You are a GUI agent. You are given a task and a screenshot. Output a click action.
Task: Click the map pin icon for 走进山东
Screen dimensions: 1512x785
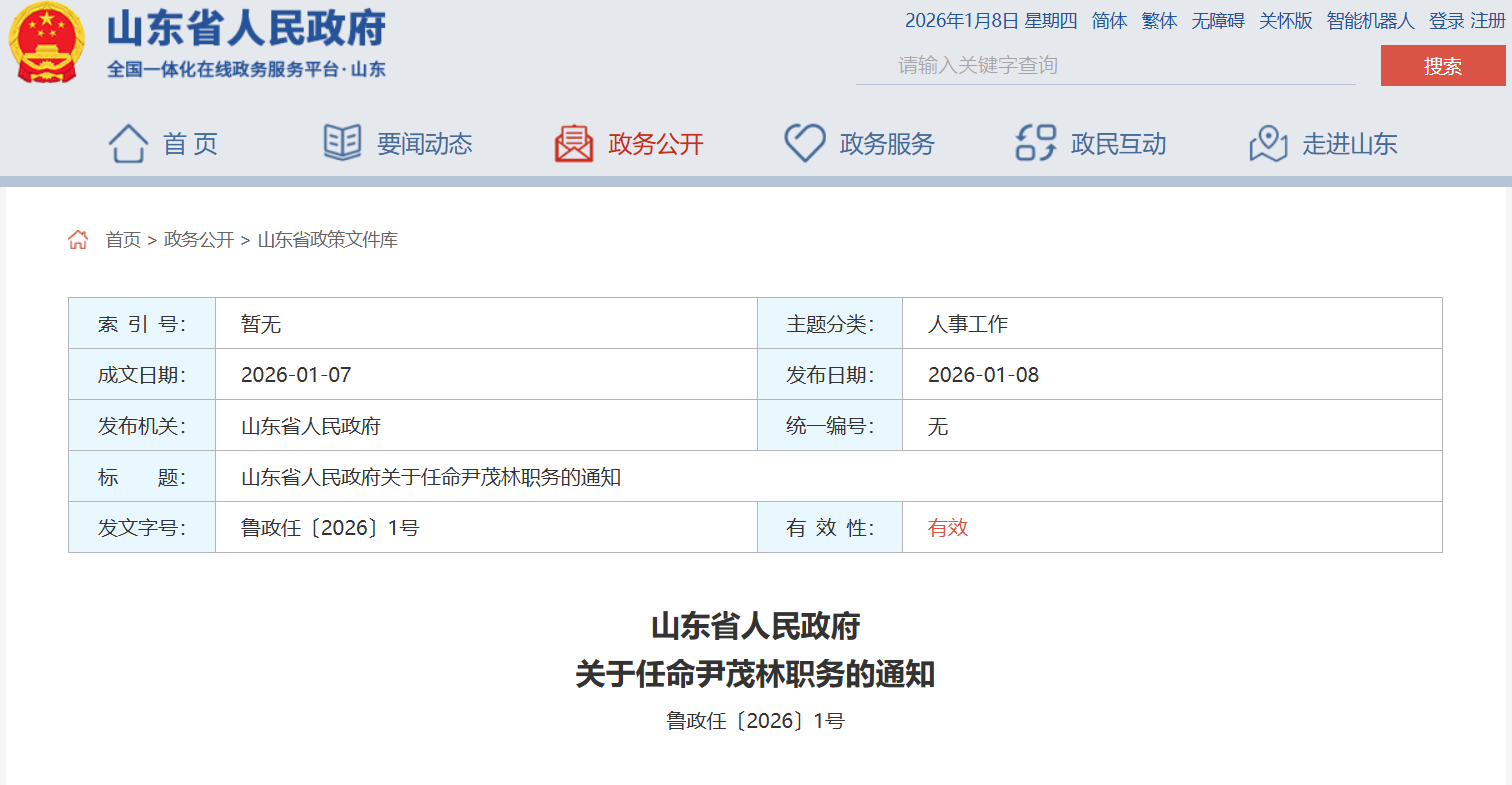click(x=1268, y=144)
